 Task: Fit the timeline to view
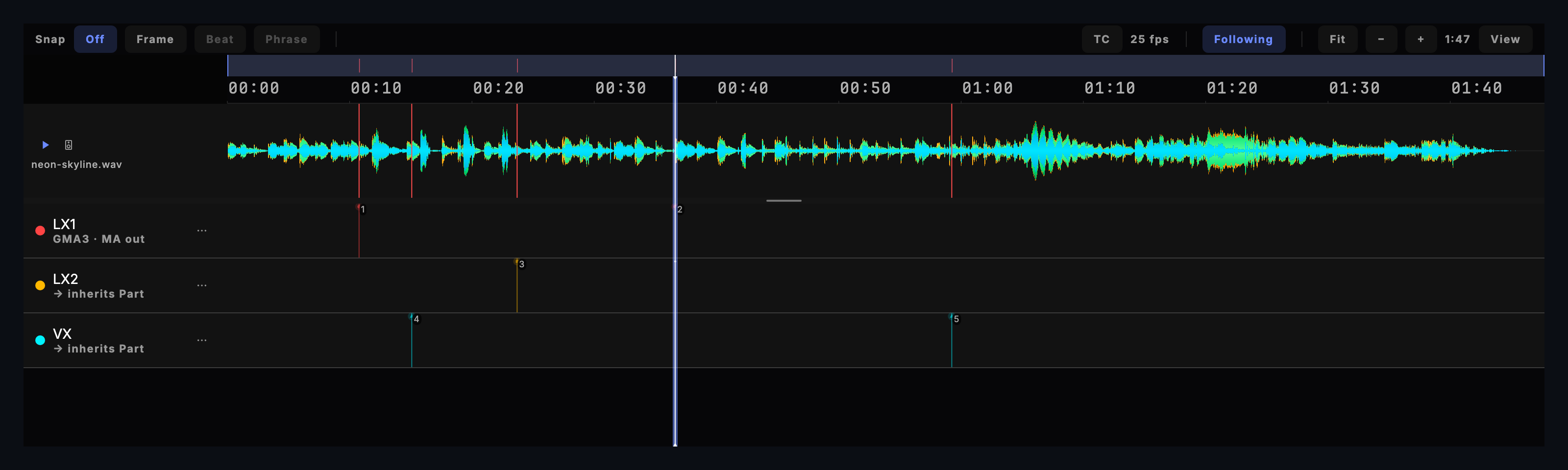[x=1337, y=40]
